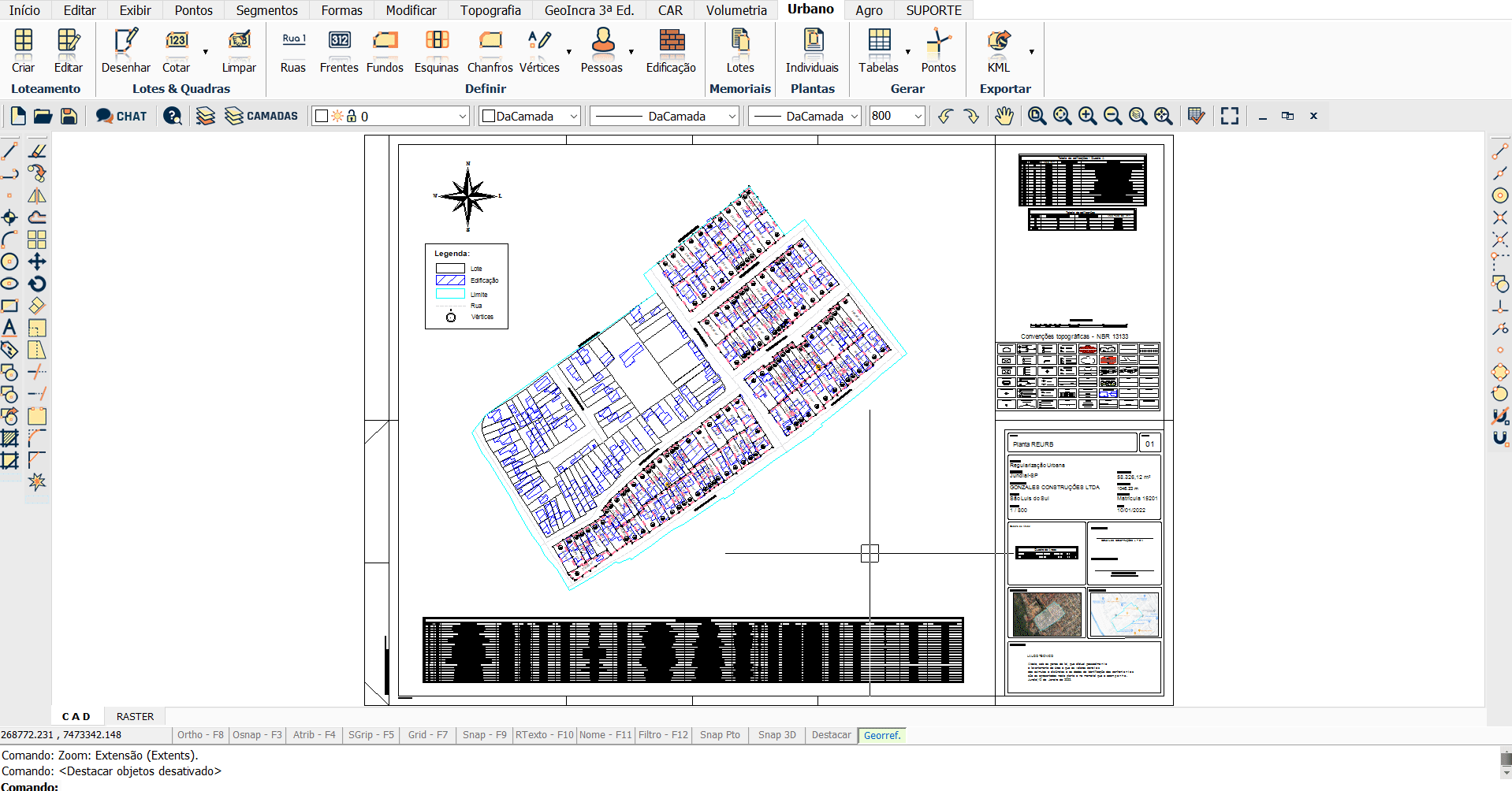Toggle Osnap - F3 setting
Screen dimensions: 1512x791
(x=256, y=735)
